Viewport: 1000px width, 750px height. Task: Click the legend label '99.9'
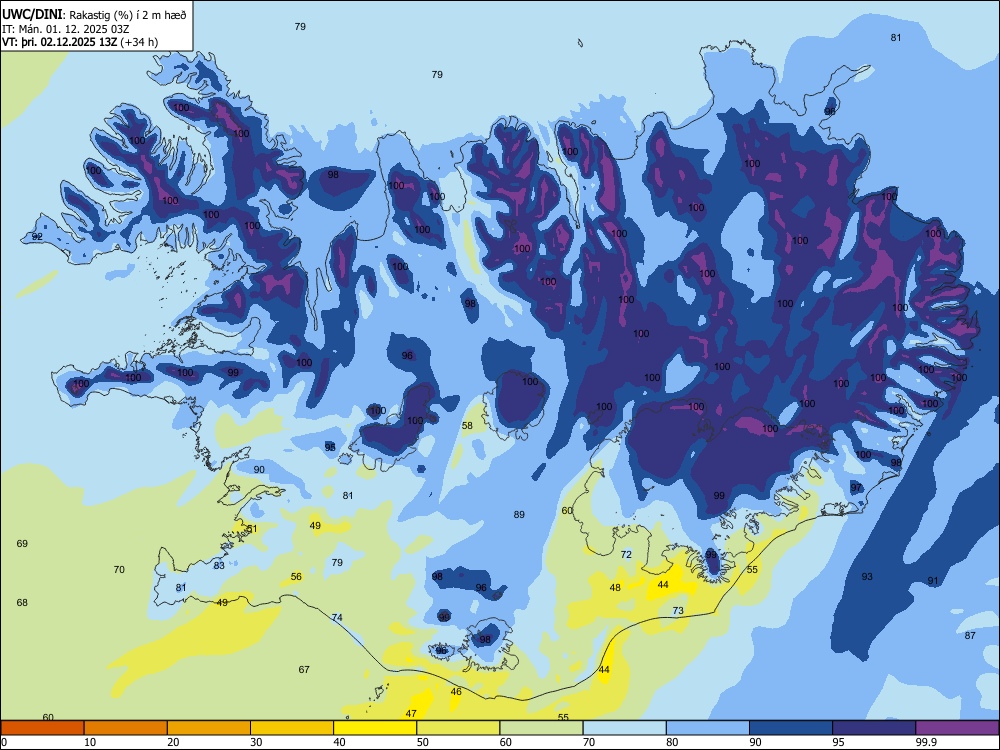click(x=926, y=742)
